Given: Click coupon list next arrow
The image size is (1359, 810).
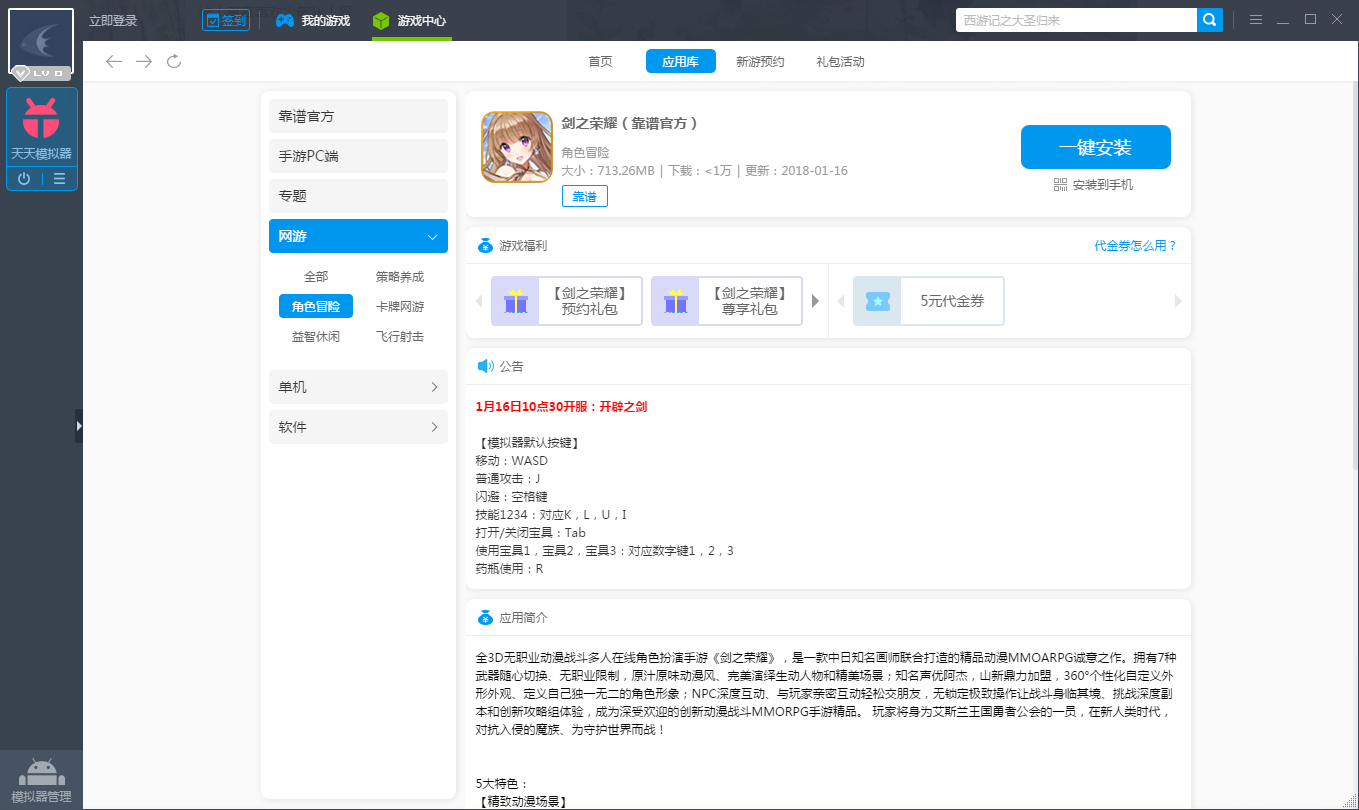Looking at the screenshot, I should coord(1178,301).
